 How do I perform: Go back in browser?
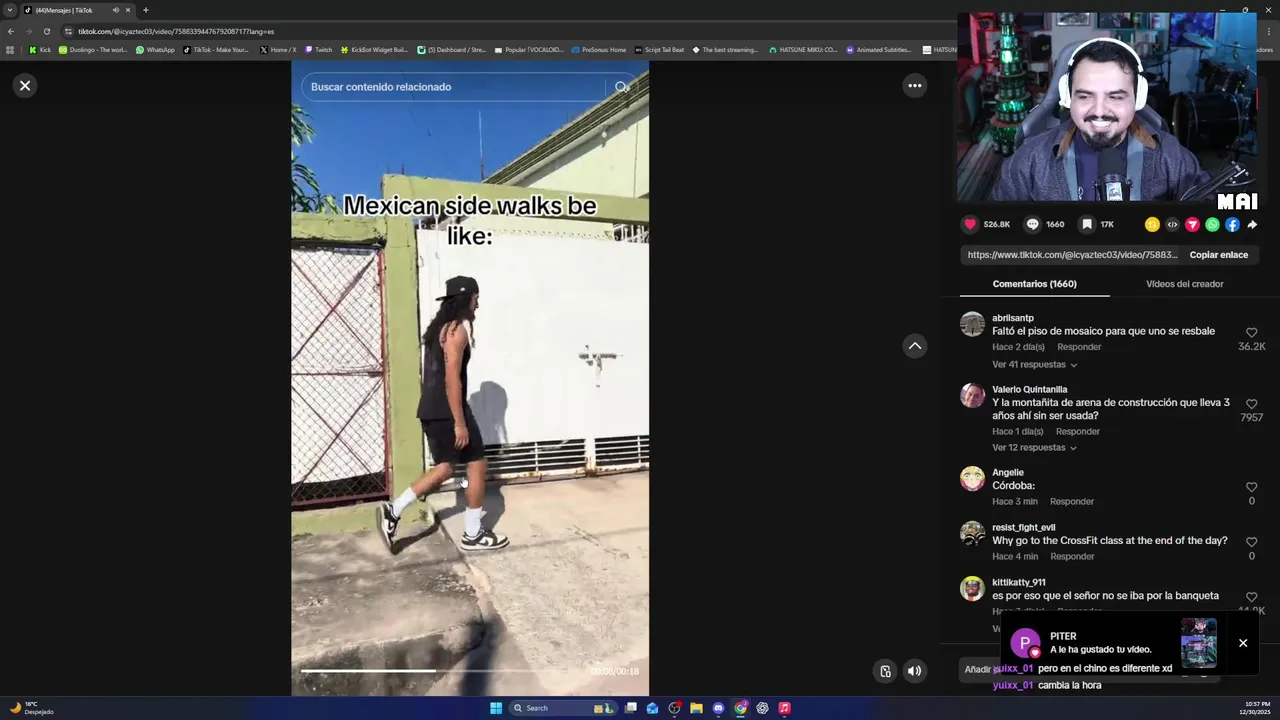click(x=11, y=31)
